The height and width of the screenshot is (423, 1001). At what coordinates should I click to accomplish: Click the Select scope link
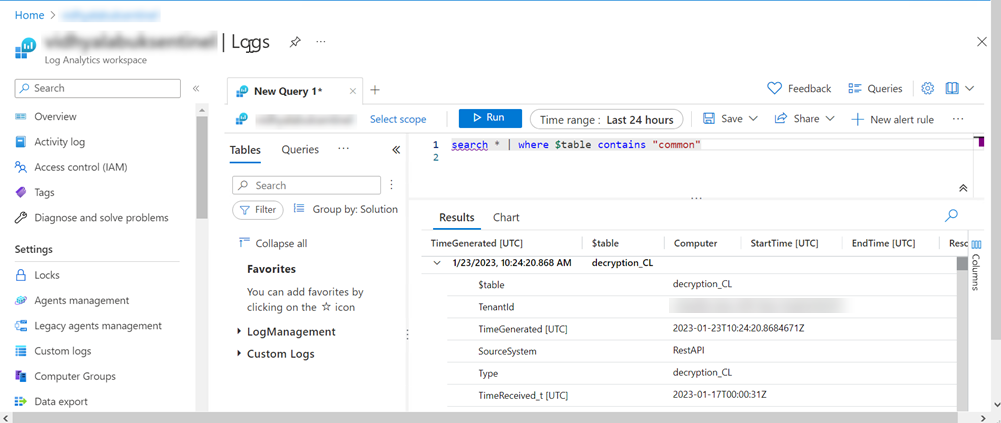[398, 119]
